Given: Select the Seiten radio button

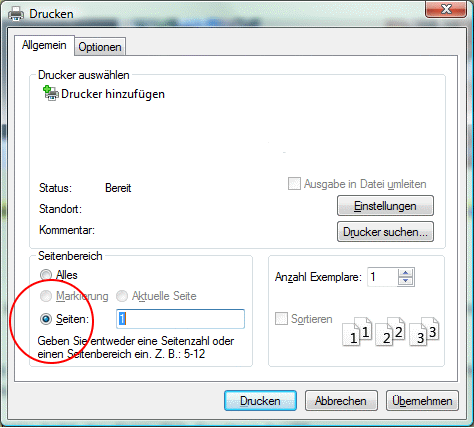Looking at the screenshot, I should click(46, 319).
